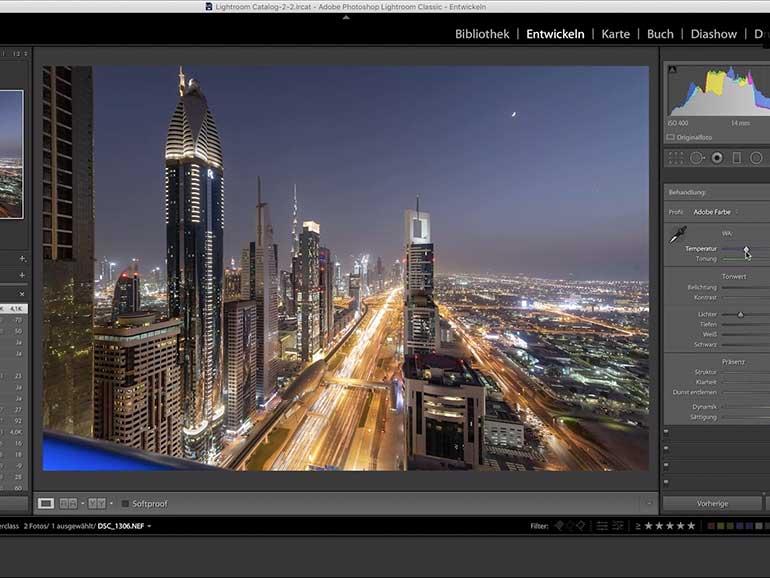Click the Kontrast slider track
Viewport: 770px width, 578px height.
[746, 298]
